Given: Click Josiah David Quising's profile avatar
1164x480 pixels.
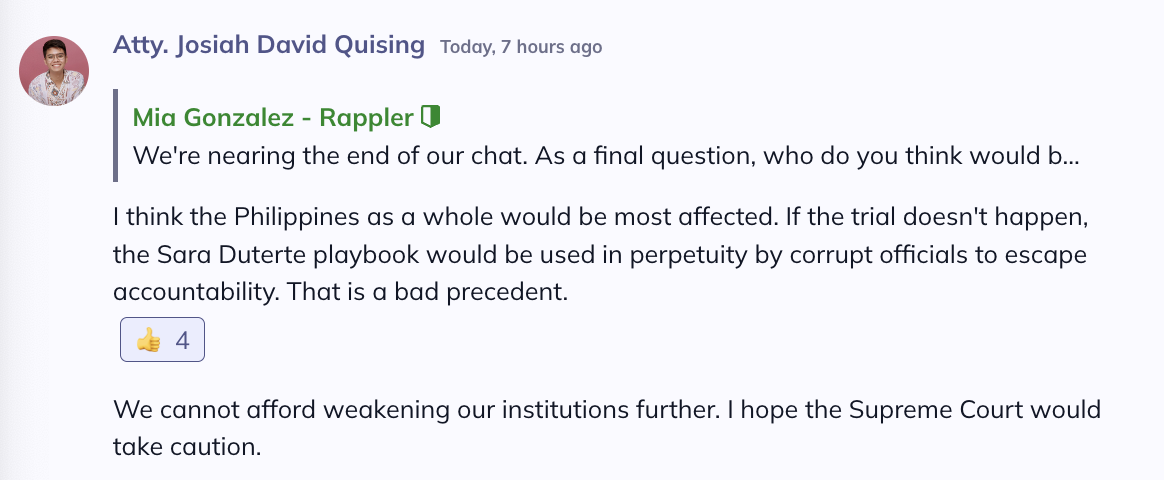Looking at the screenshot, I should [54, 70].
